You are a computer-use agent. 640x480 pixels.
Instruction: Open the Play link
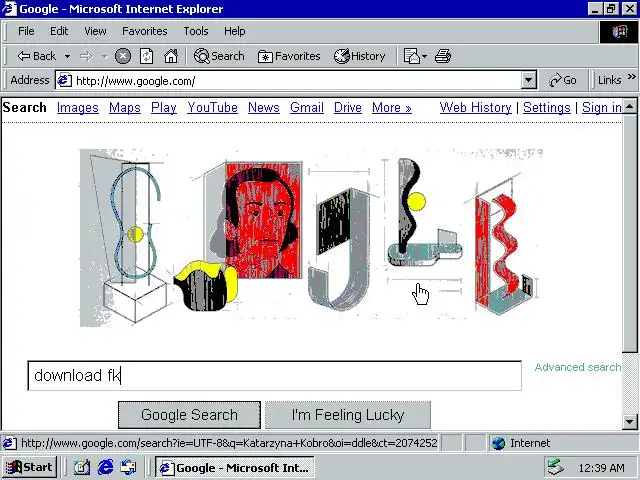pos(163,108)
